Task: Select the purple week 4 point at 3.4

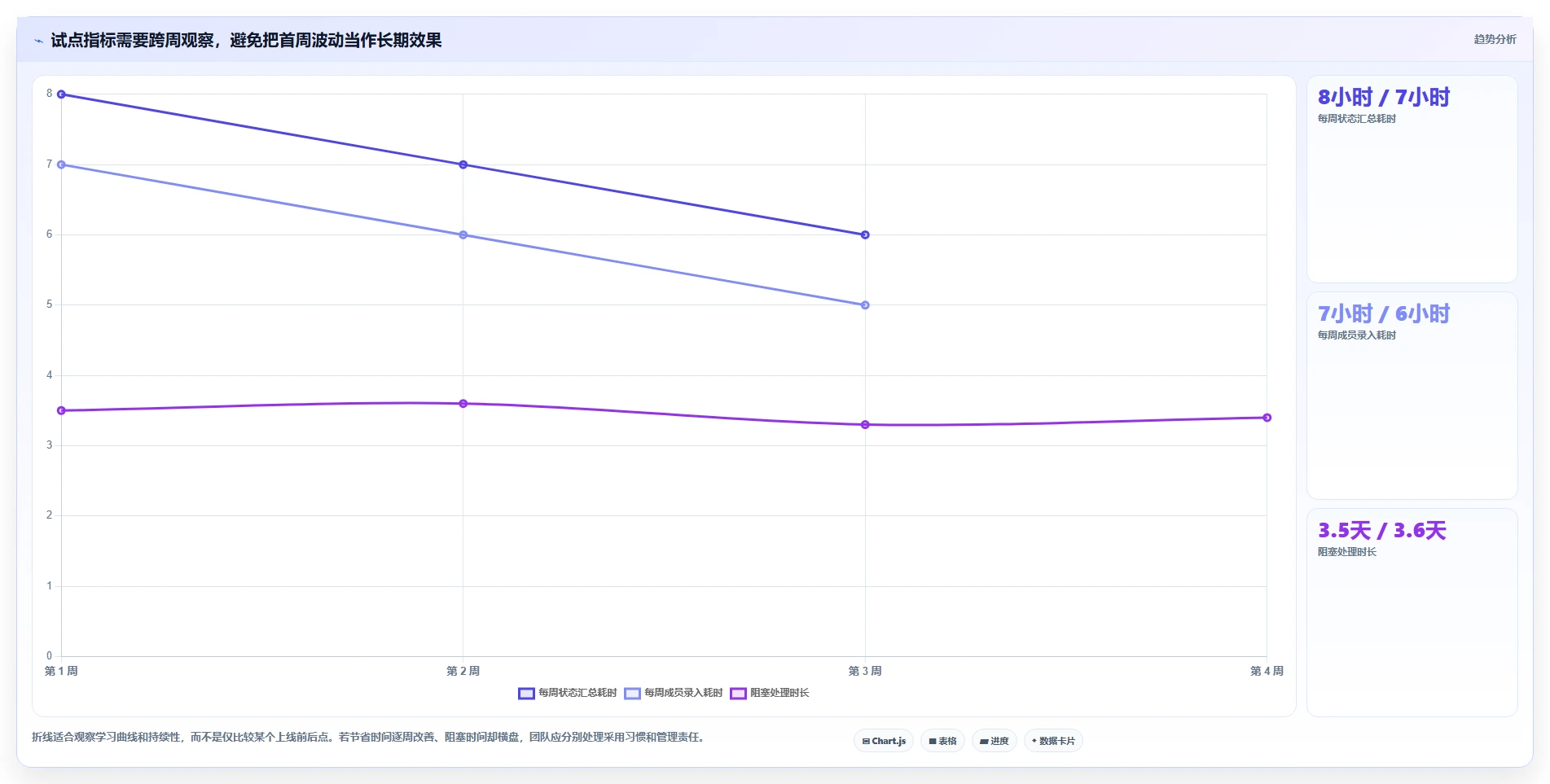Action: (x=1267, y=418)
